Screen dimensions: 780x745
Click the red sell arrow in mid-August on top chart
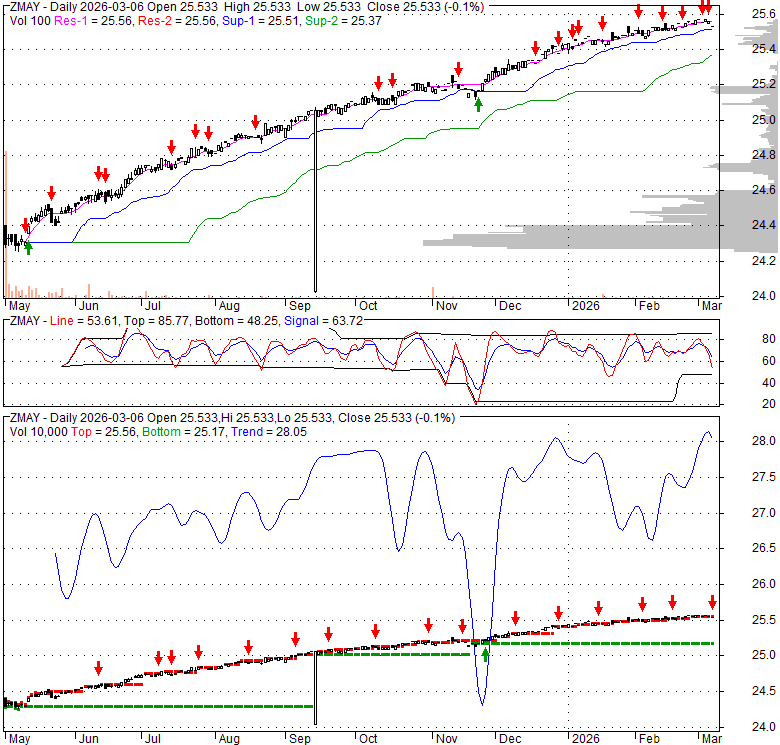(x=256, y=120)
